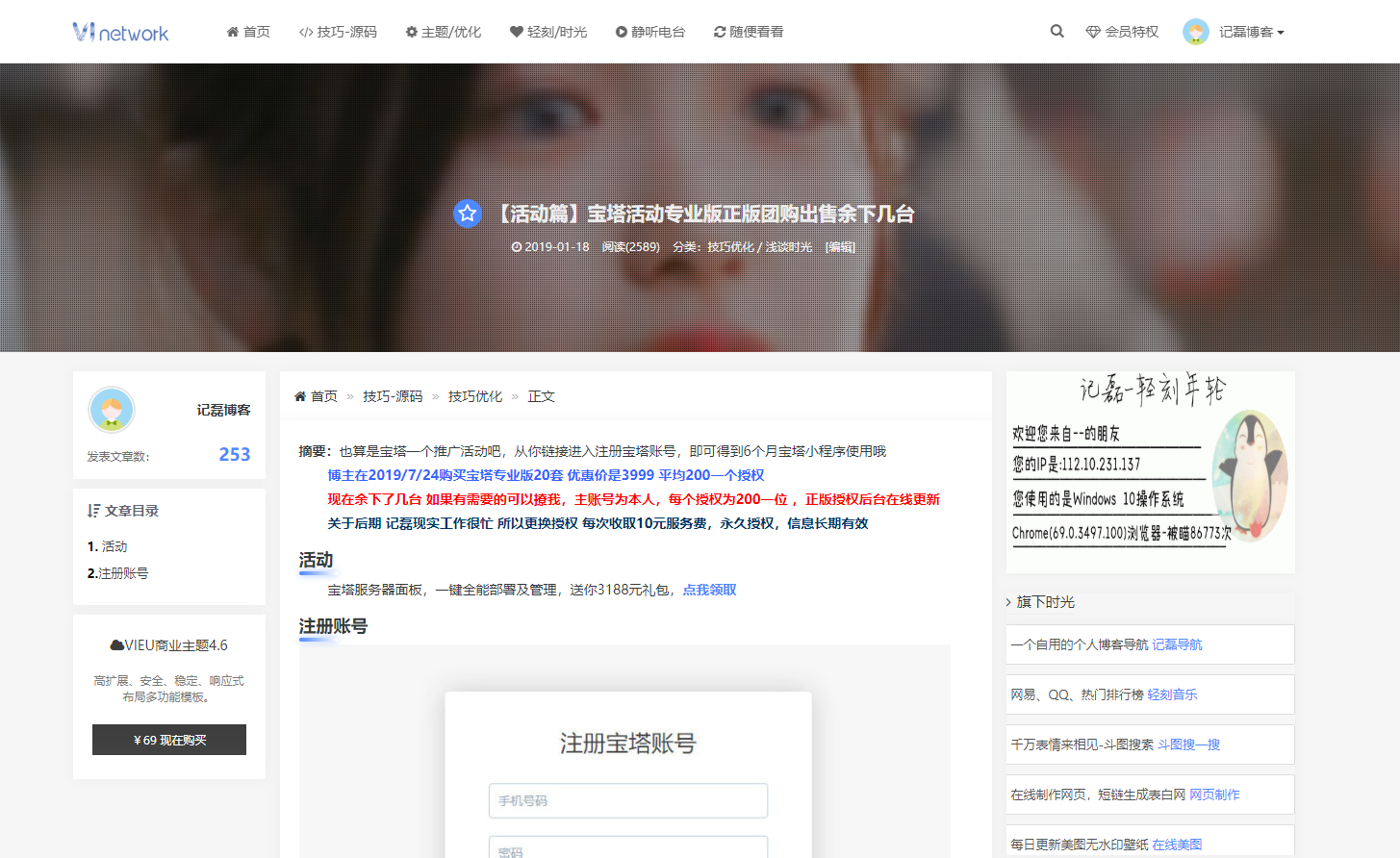1400x858 pixels.
Task: Open the 技巧-源码 menu item
Action: click(344, 31)
